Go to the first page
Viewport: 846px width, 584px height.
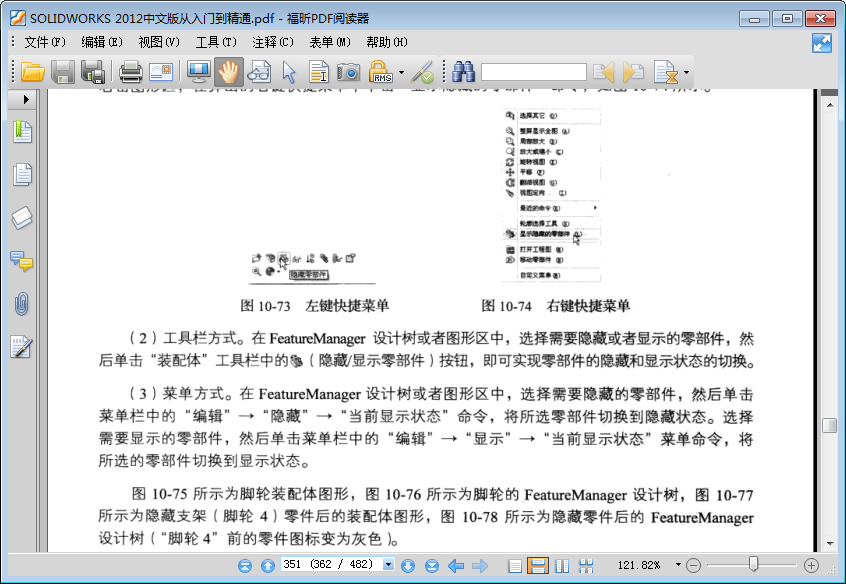pos(245,566)
